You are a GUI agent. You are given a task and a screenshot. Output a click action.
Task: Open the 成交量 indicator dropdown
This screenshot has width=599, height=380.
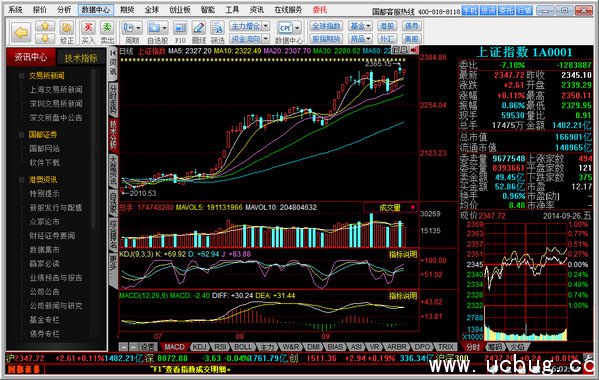pos(413,207)
